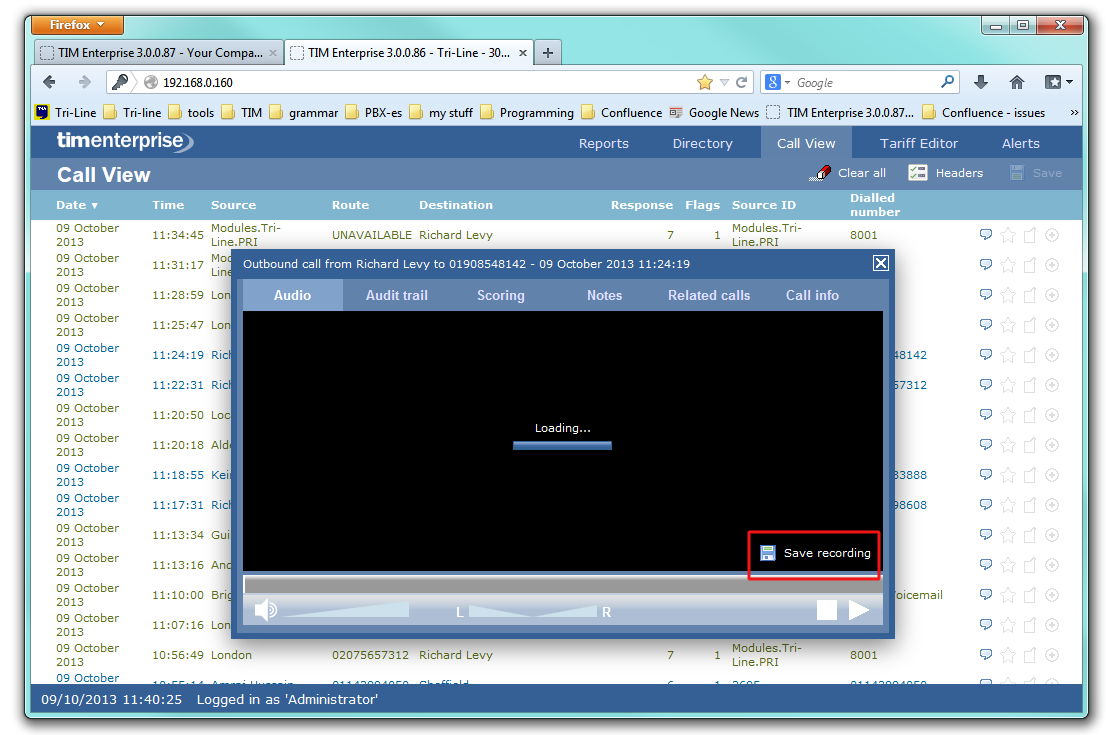1109x735 pixels.
Task: Open the Firefox downloads arrow
Action: tap(980, 83)
